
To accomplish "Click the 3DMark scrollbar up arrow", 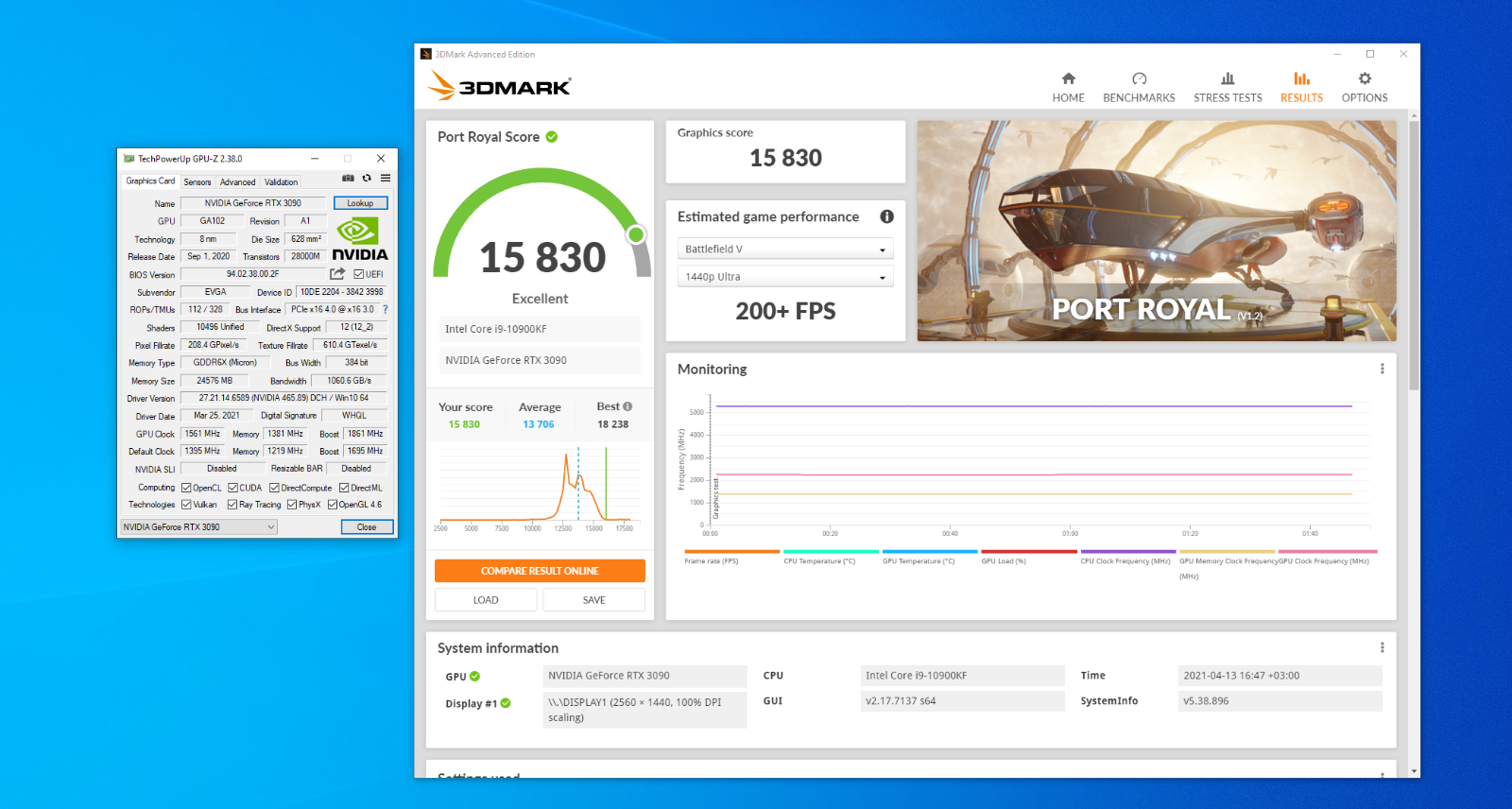I will click(x=1414, y=116).
